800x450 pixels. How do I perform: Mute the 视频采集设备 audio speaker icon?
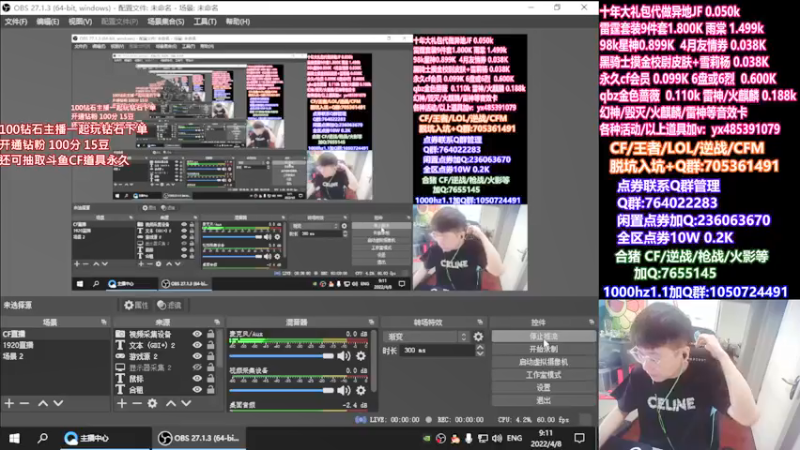click(x=344, y=391)
